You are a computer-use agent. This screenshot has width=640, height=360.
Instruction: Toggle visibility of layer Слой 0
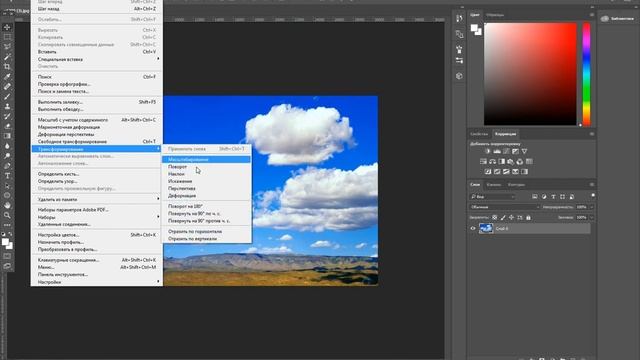473,229
